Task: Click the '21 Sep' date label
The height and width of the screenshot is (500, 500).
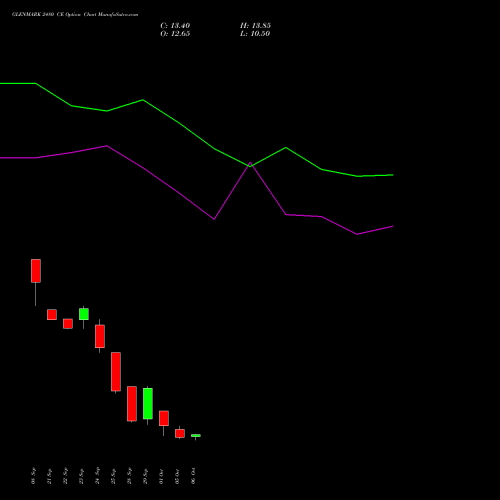Action: click(x=49, y=476)
